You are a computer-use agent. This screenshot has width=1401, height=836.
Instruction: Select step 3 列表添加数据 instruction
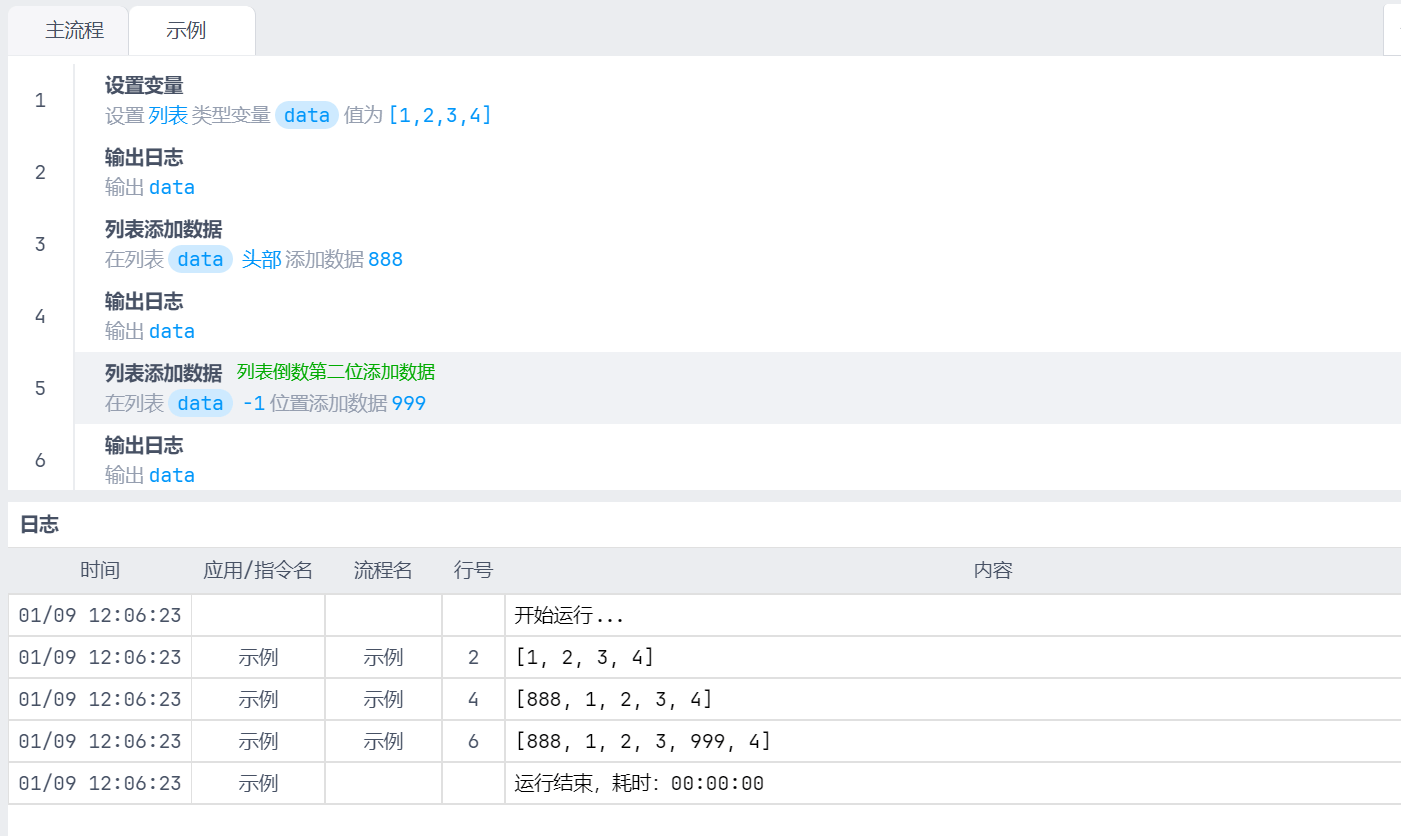coord(163,230)
